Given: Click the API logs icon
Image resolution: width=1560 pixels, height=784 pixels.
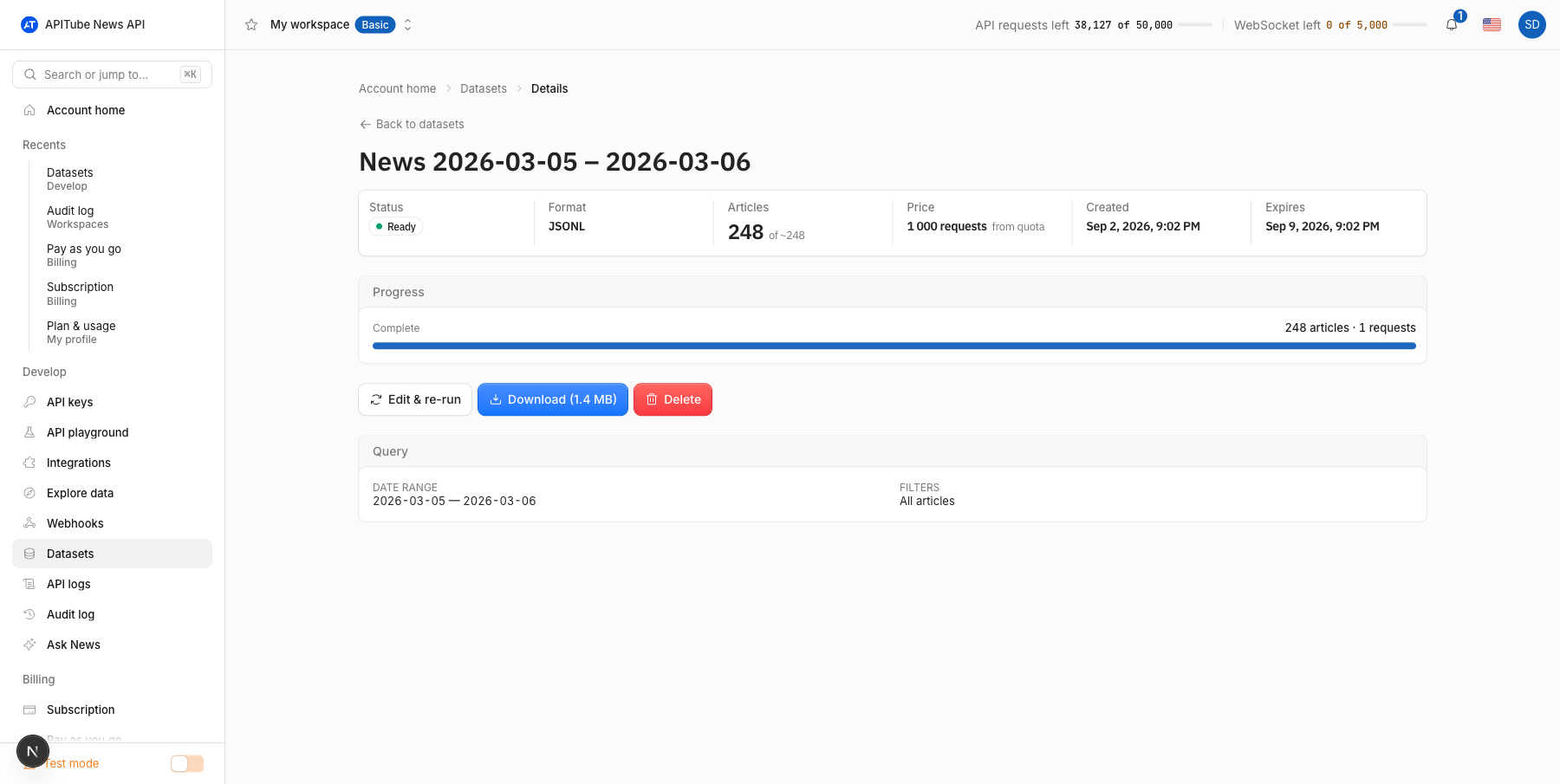Looking at the screenshot, I should pos(29,584).
